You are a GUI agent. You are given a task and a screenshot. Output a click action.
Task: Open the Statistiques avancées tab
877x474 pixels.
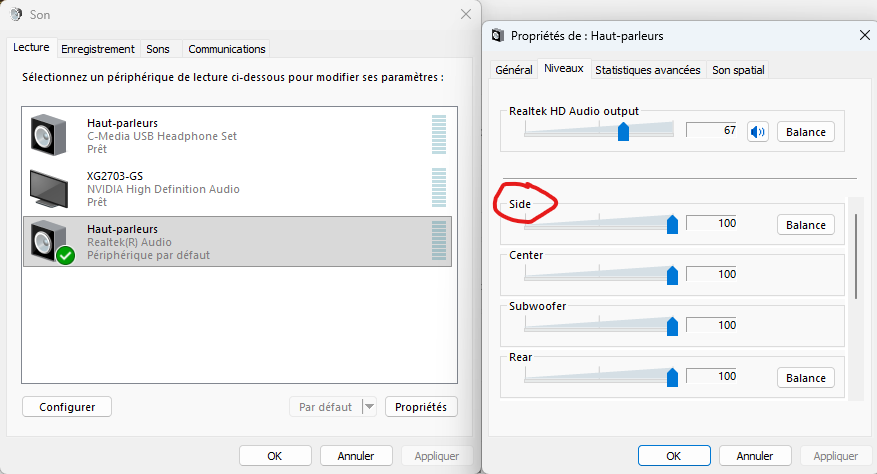pos(647,70)
